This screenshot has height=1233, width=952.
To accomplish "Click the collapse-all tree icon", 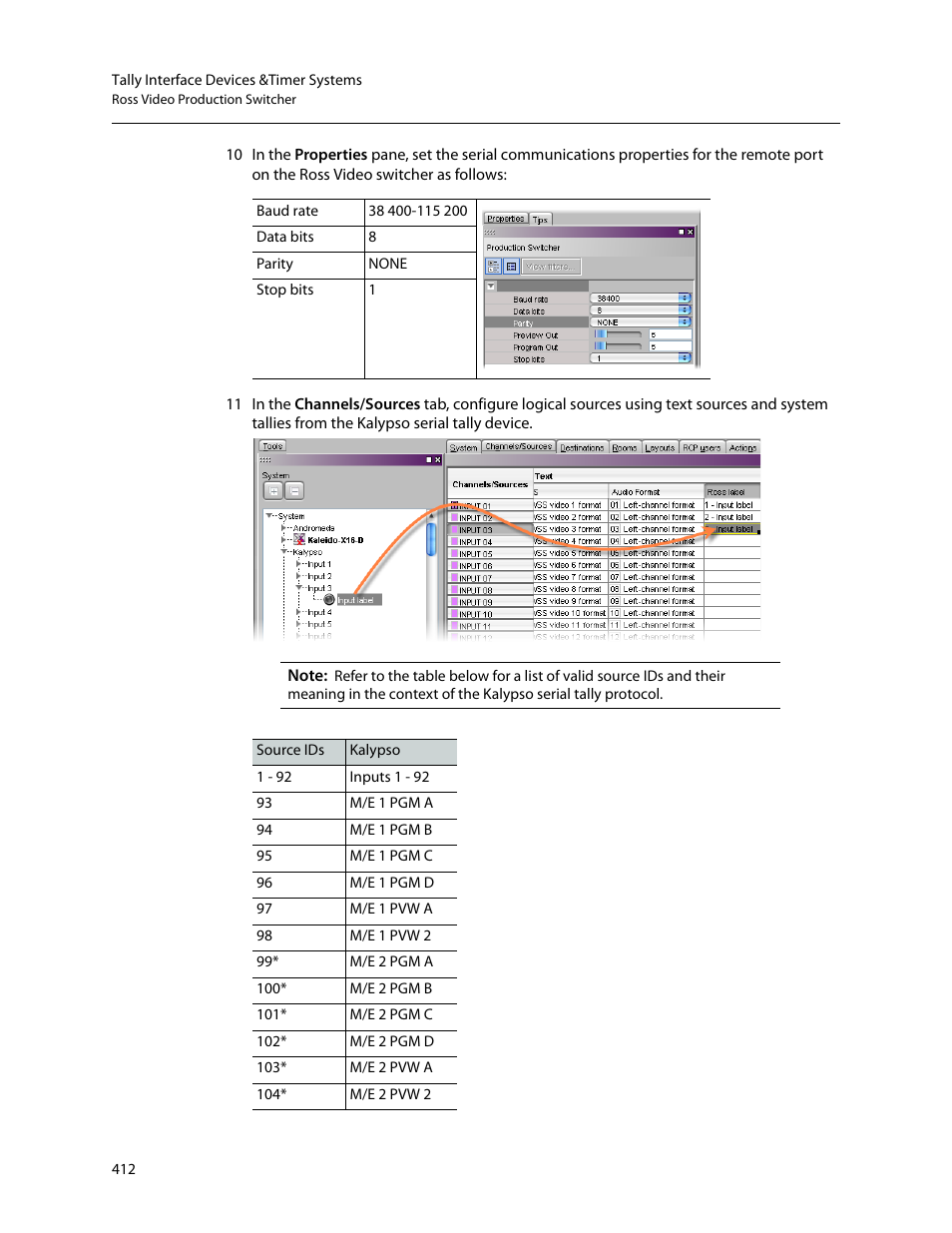I will click(x=294, y=491).
